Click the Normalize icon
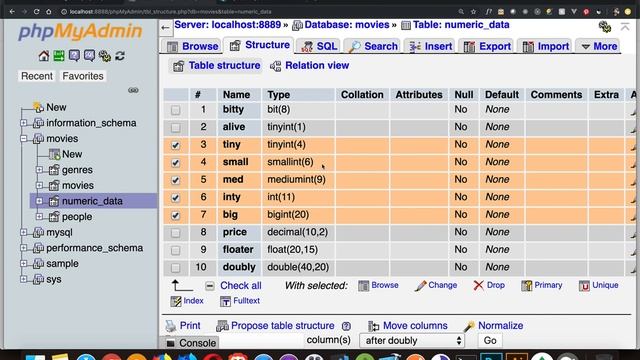Screen dimensions: 640x360 tap(469, 326)
